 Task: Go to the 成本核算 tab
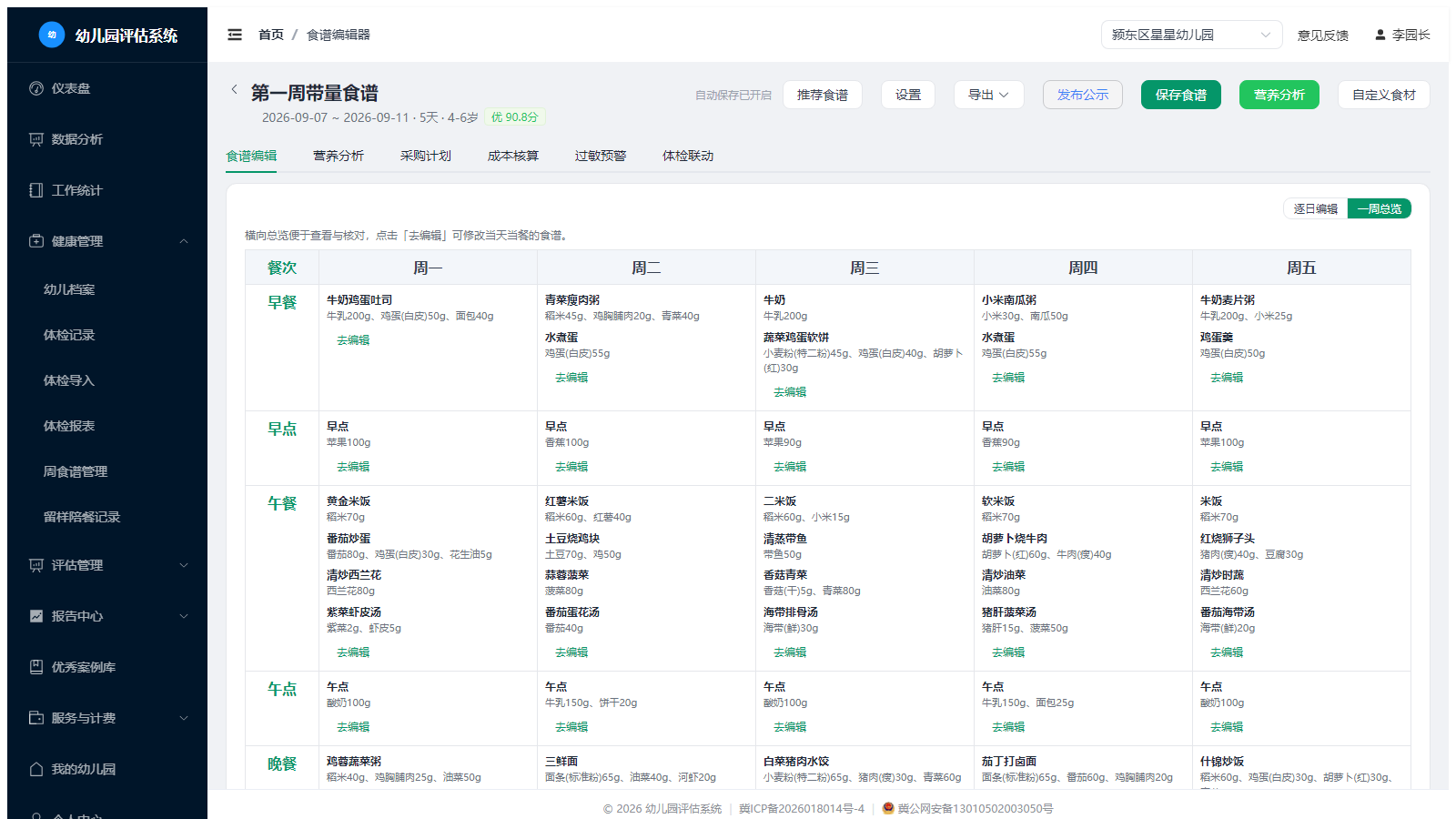tap(513, 156)
